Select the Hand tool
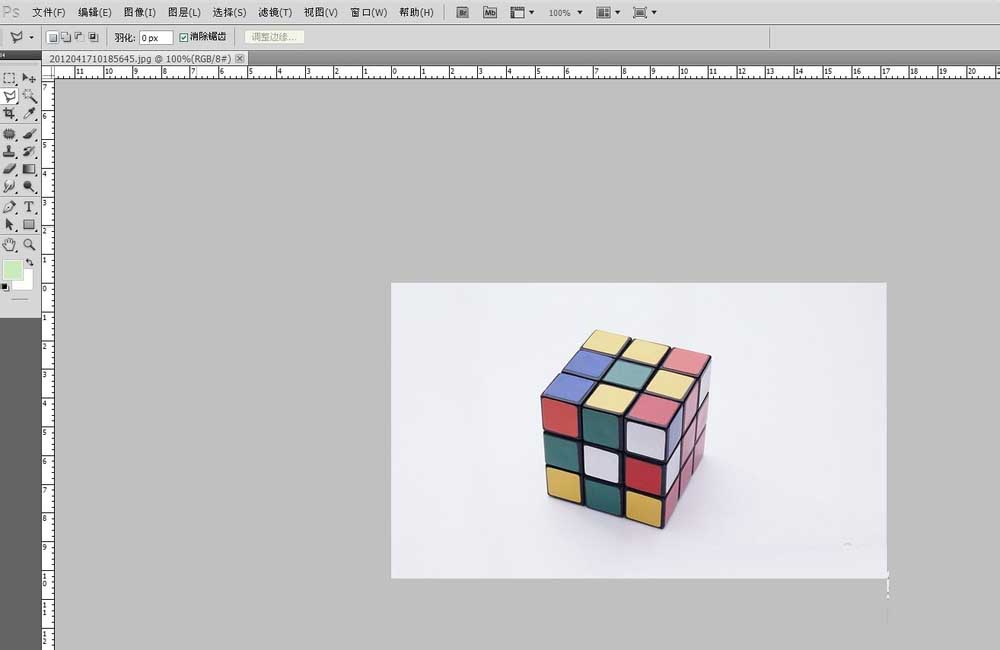The height and width of the screenshot is (650, 1000). 10,244
